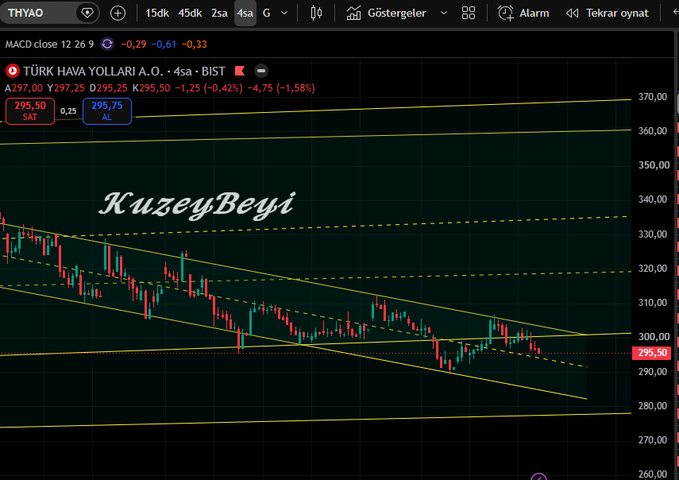
Task: Click the 280,00 price axis label
Action: [x=653, y=406]
